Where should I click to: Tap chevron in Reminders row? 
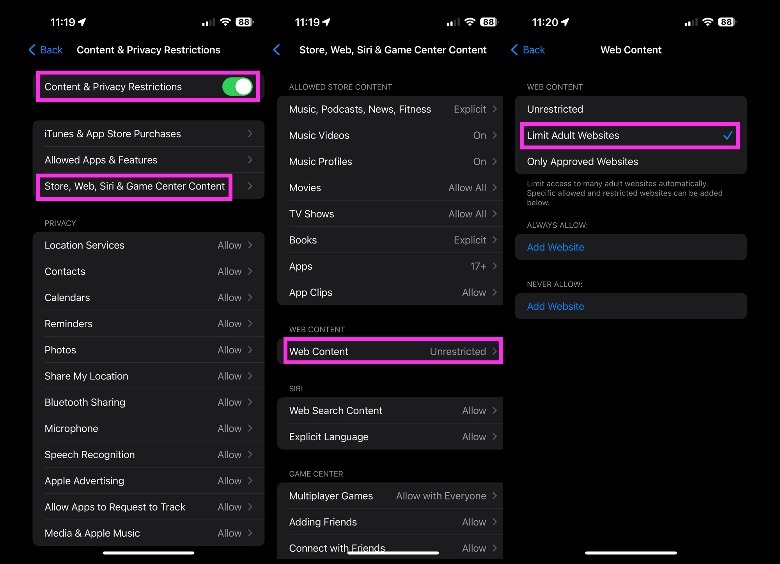(x=250, y=324)
